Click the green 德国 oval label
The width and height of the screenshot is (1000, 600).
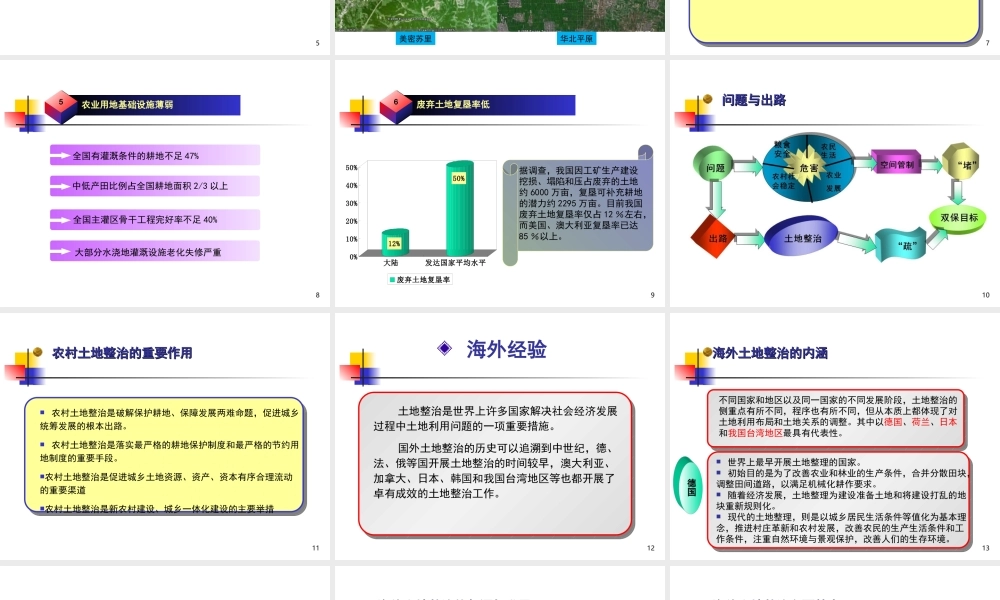click(x=689, y=485)
